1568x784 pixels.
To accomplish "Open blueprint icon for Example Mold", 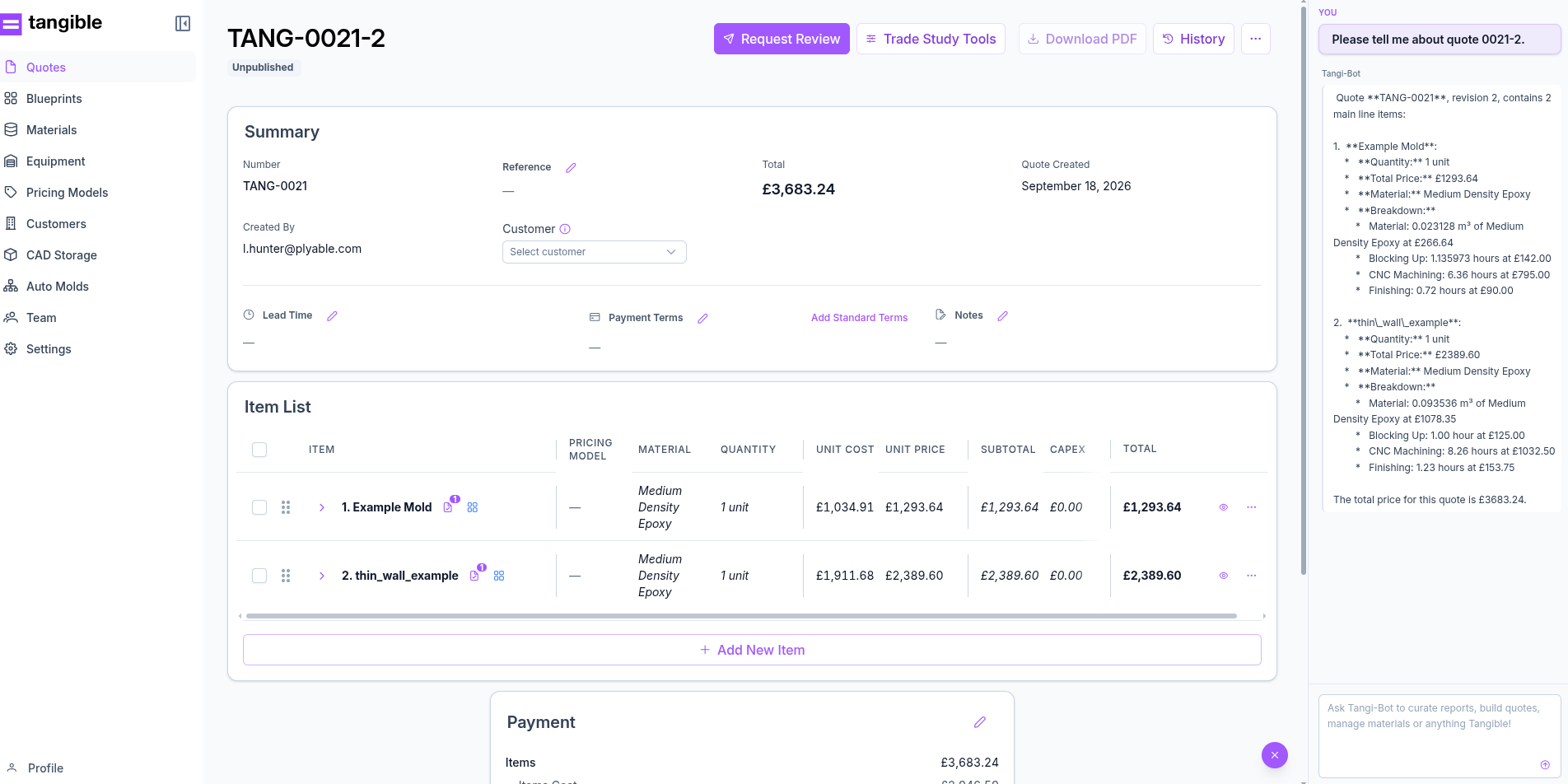I will click(x=473, y=507).
